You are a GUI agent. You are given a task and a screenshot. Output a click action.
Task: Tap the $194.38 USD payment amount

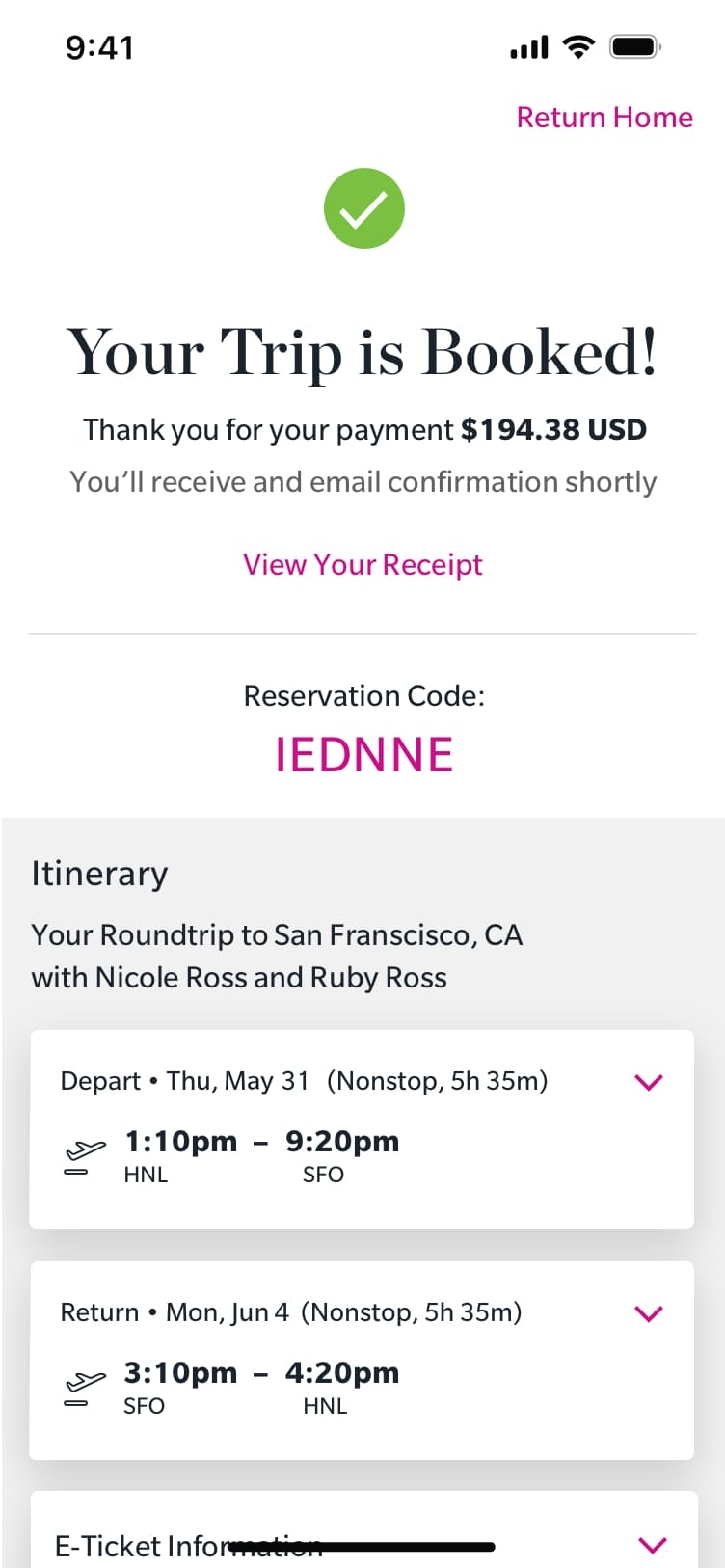(553, 430)
